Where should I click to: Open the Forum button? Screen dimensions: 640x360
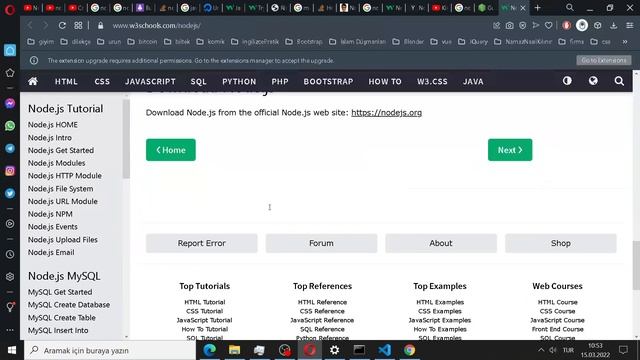(321, 243)
